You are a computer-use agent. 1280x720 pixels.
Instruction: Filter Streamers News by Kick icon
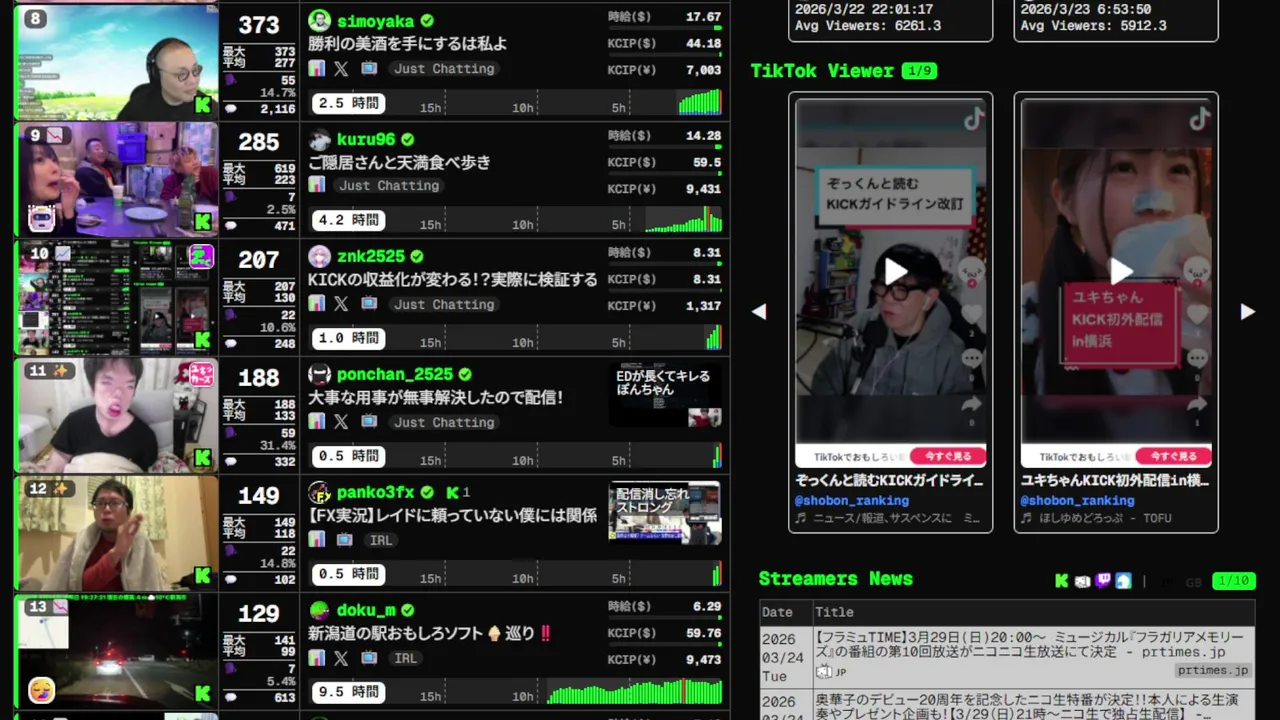click(1062, 581)
